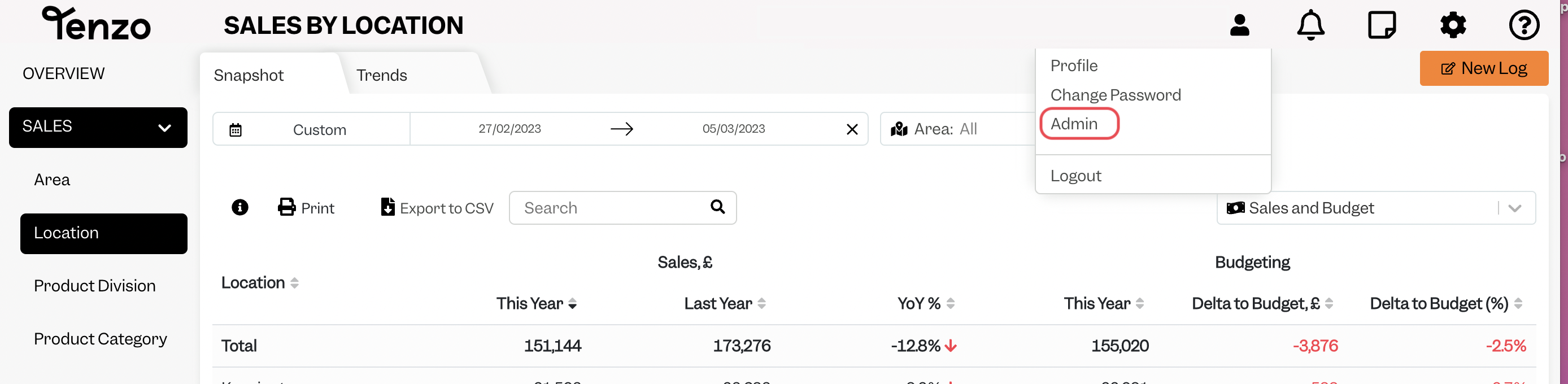Click the New Log button
Viewport: 1568px width, 384px height.
click(1483, 68)
